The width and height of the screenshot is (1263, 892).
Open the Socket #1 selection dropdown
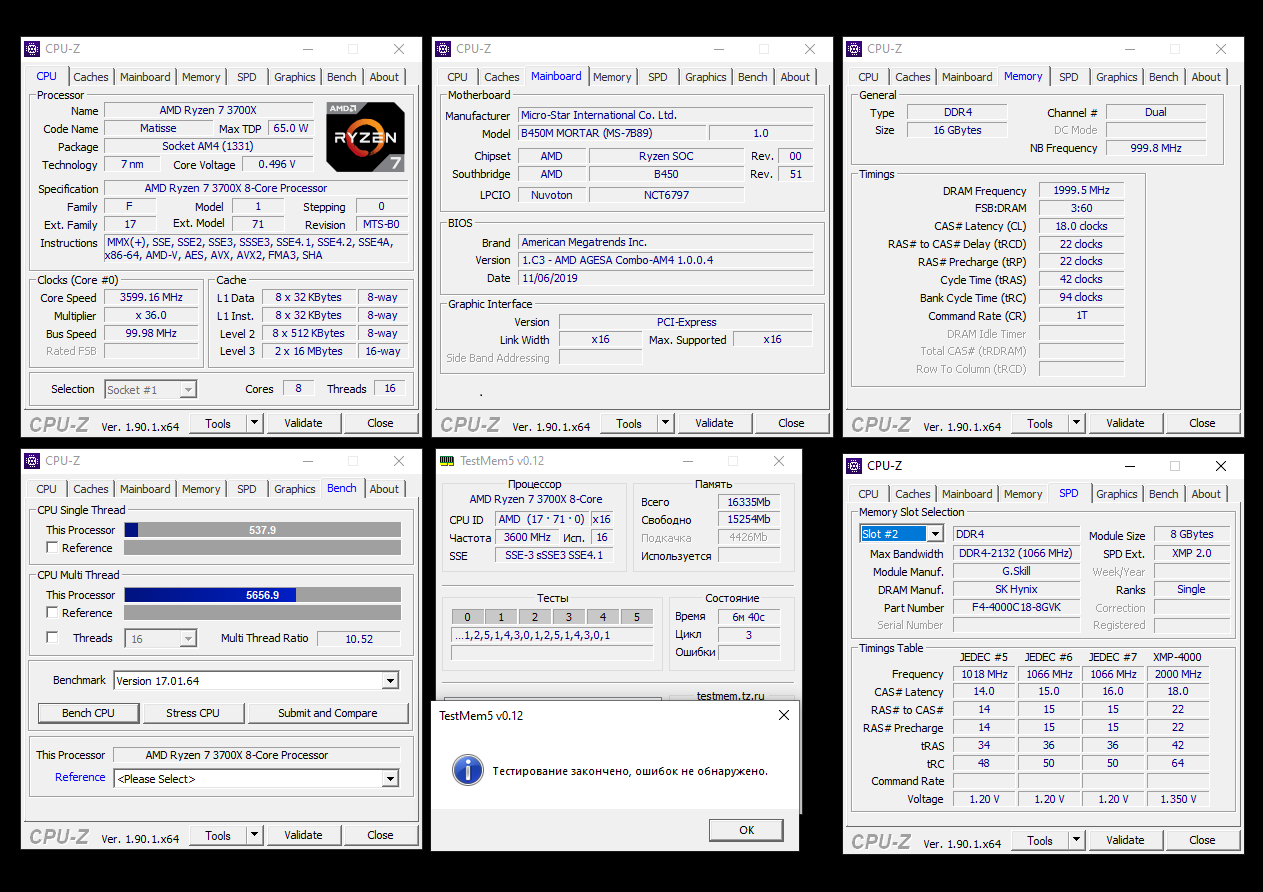188,390
